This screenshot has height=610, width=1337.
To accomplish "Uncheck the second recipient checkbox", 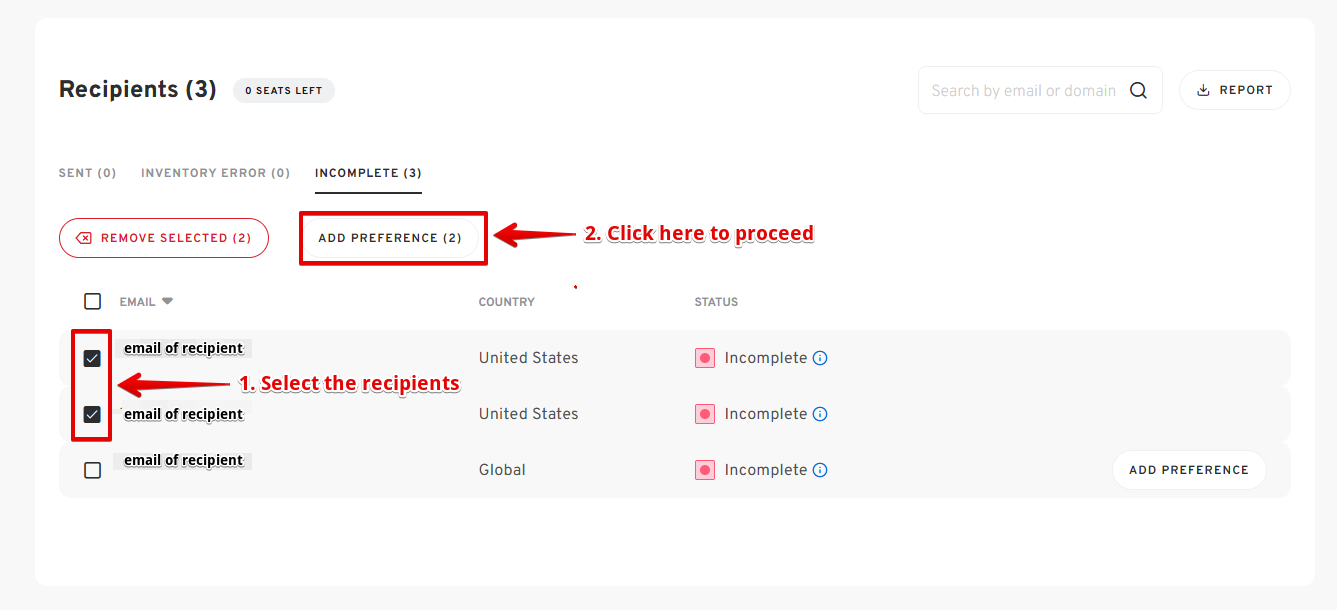I will [x=93, y=414].
